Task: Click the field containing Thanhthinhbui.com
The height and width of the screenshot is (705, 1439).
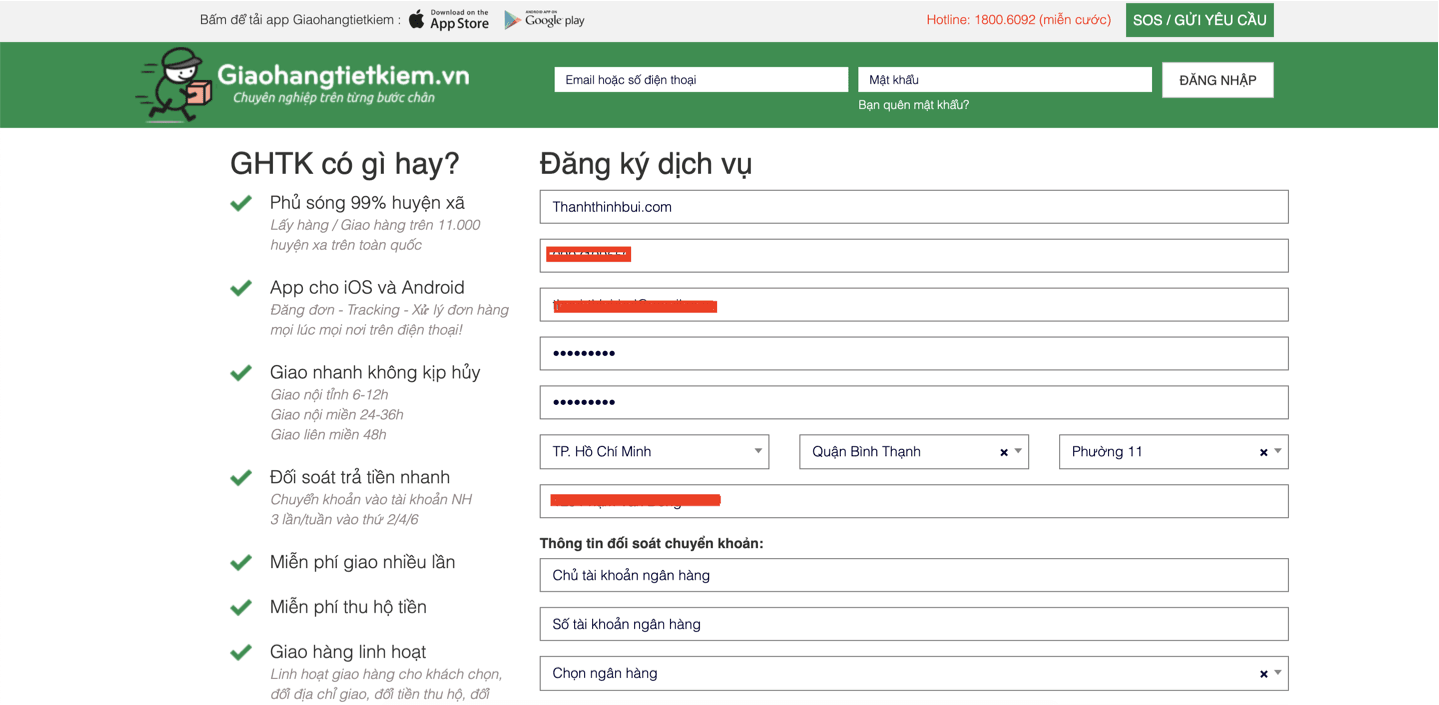Action: click(x=914, y=207)
